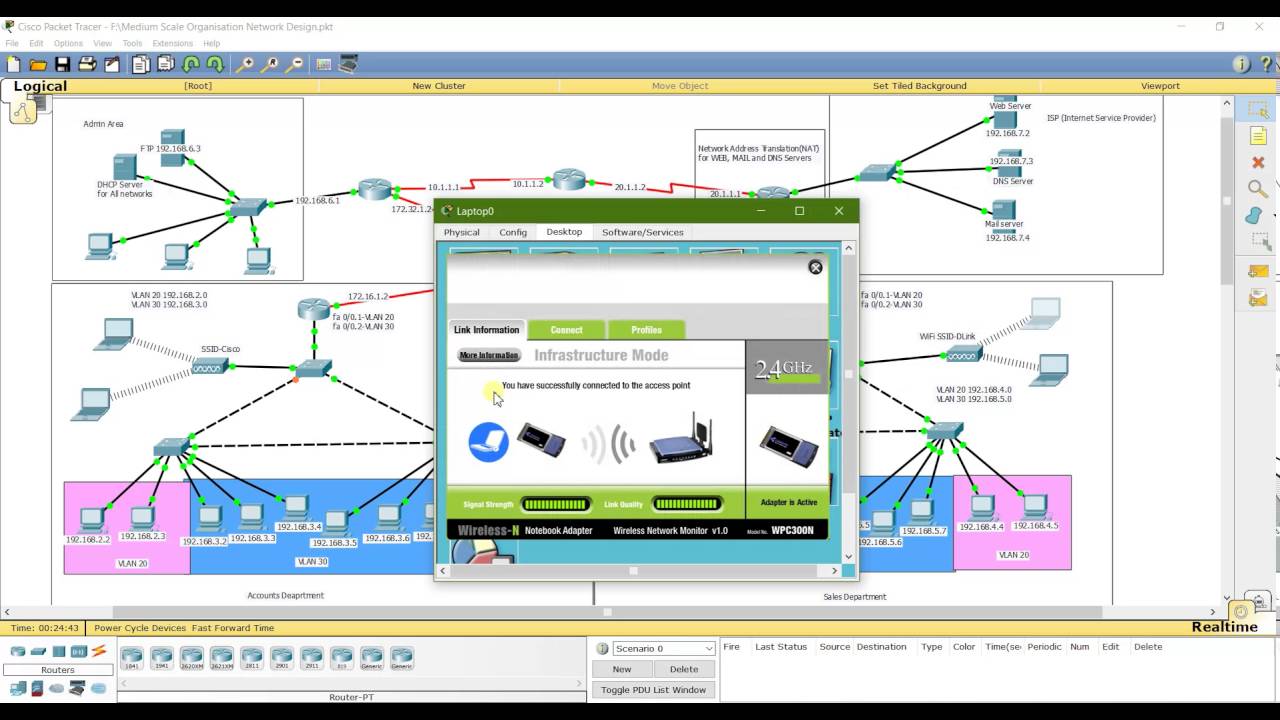The width and height of the screenshot is (1280, 720).
Task: Click Viewport in the workspace bar
Action: 1160,86
